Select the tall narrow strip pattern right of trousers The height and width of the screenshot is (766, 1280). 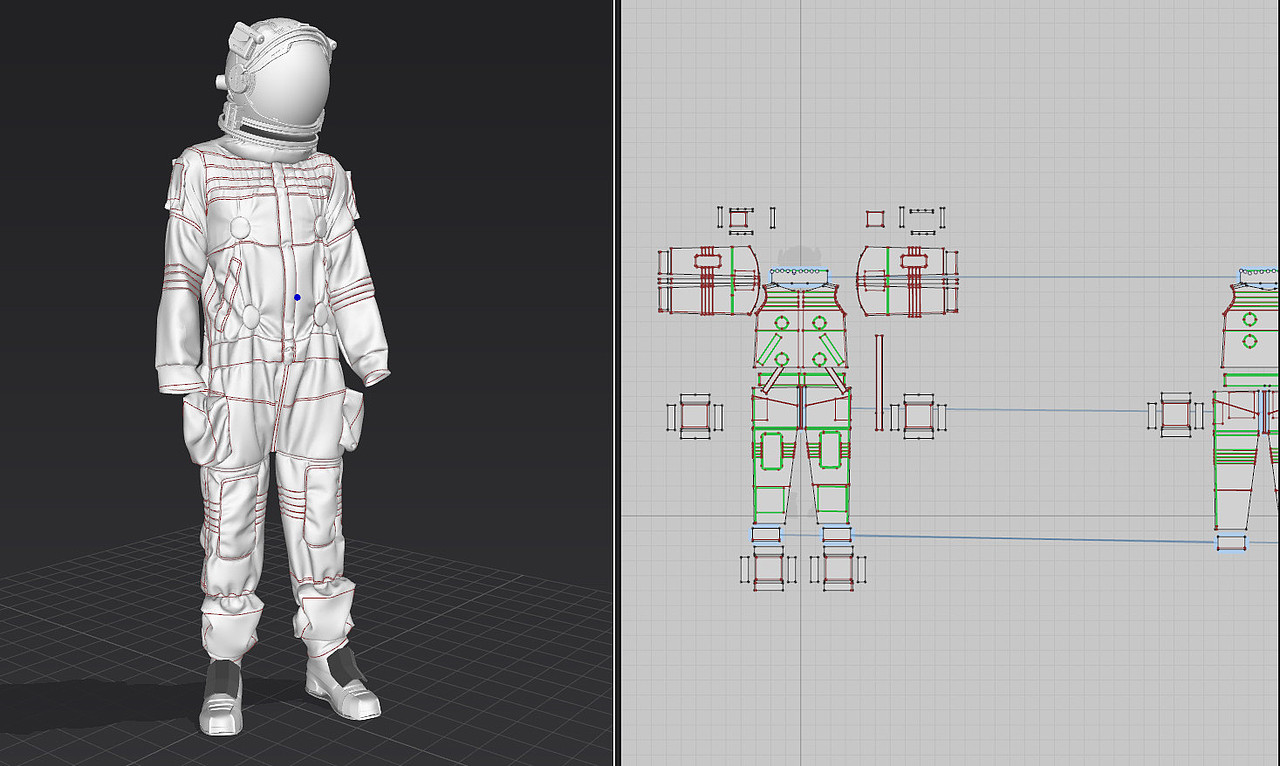pyautogui.click(x=879, y=382)
